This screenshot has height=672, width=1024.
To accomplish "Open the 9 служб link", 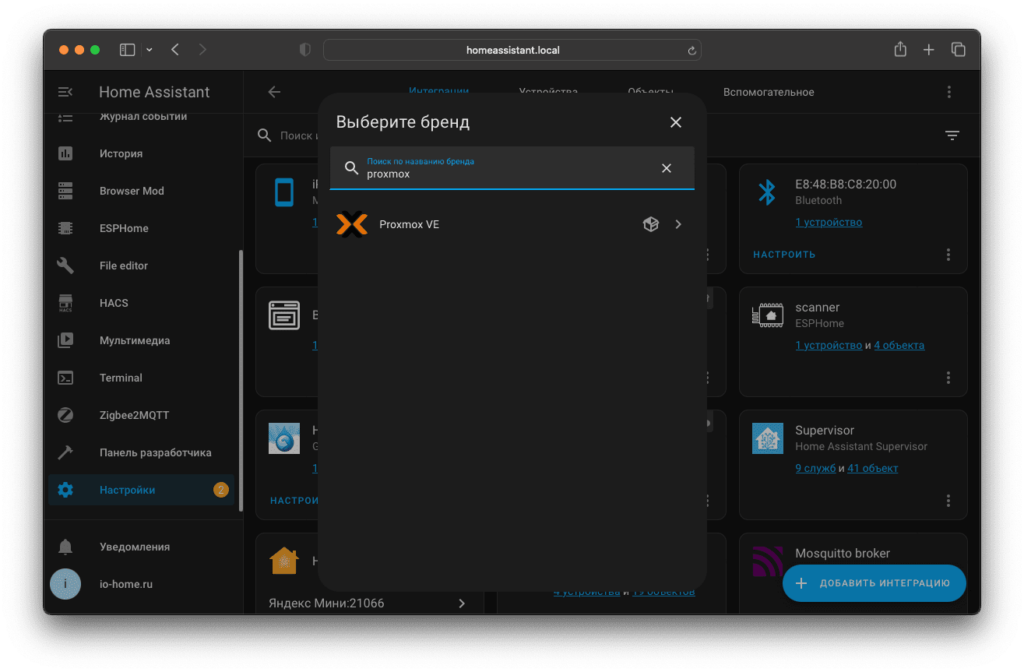I will point(815,468).
